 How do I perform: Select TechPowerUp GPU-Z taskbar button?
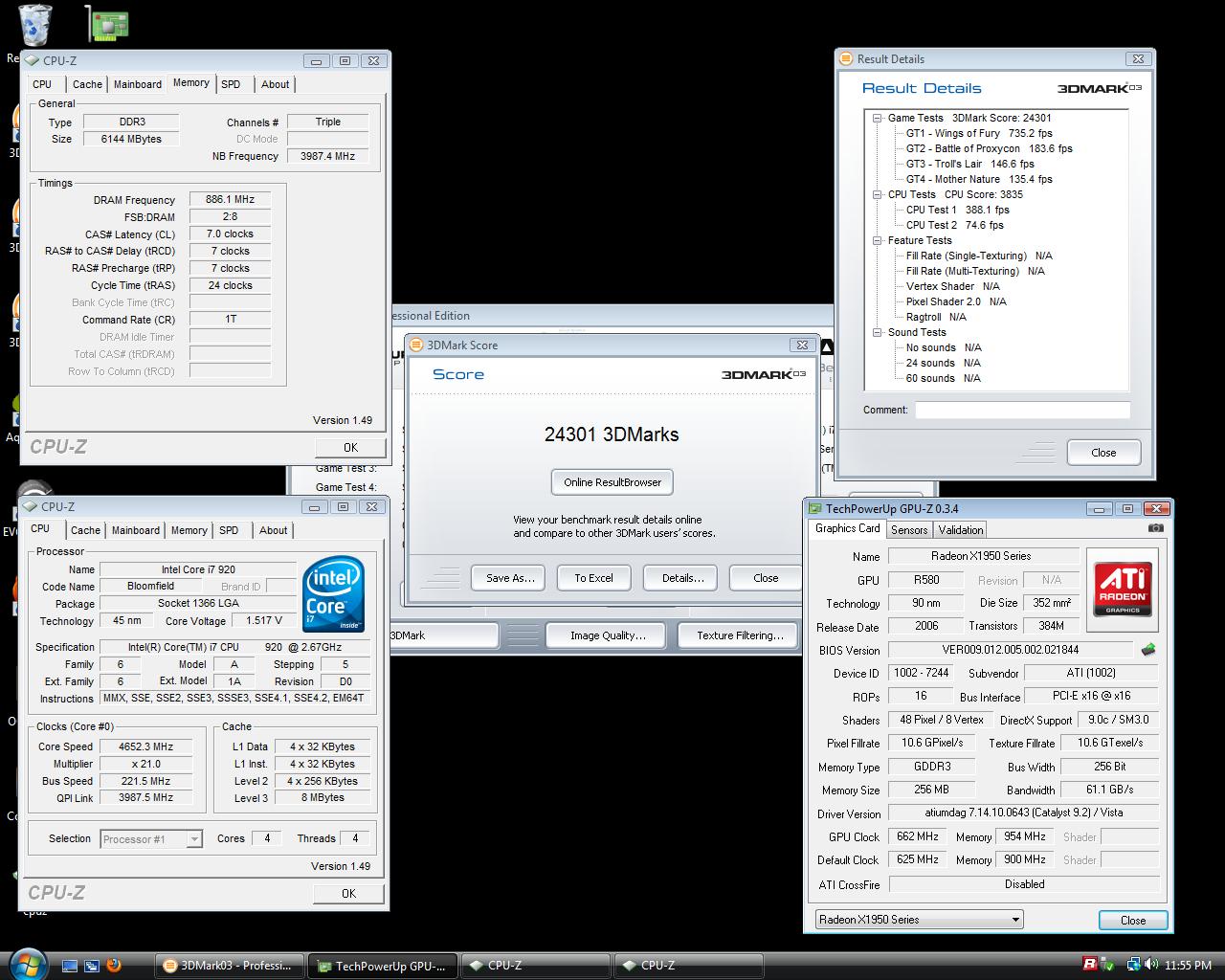pos(384,966)
